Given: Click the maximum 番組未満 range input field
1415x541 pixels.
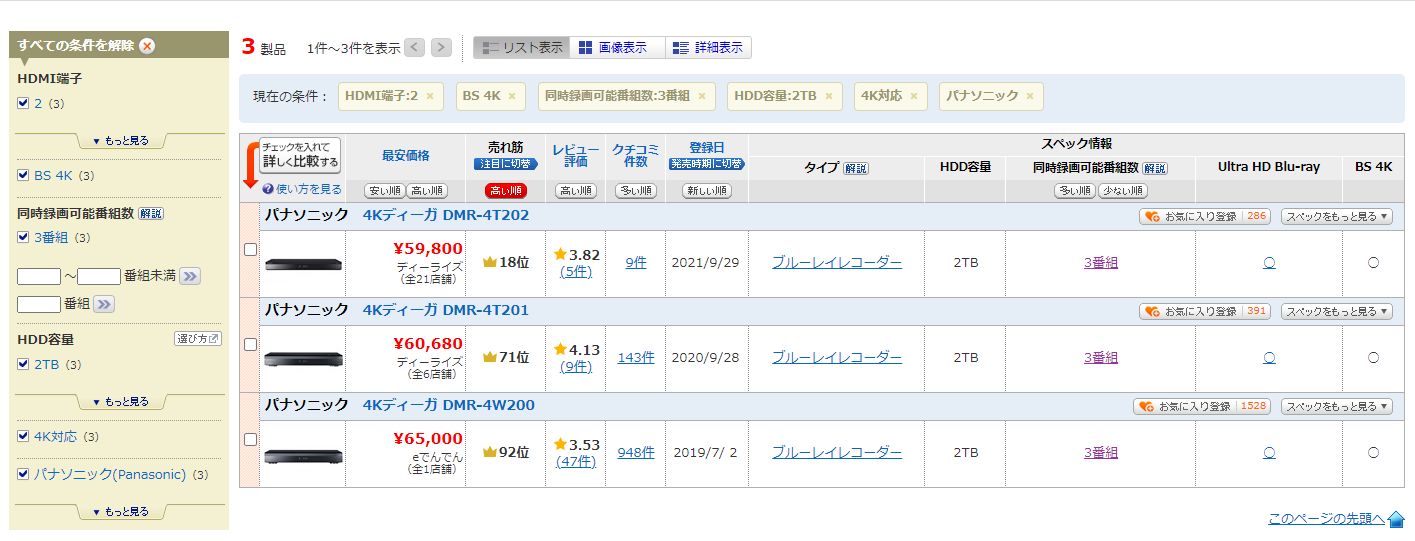Looking at the screenshot, I should click(99, 276).
